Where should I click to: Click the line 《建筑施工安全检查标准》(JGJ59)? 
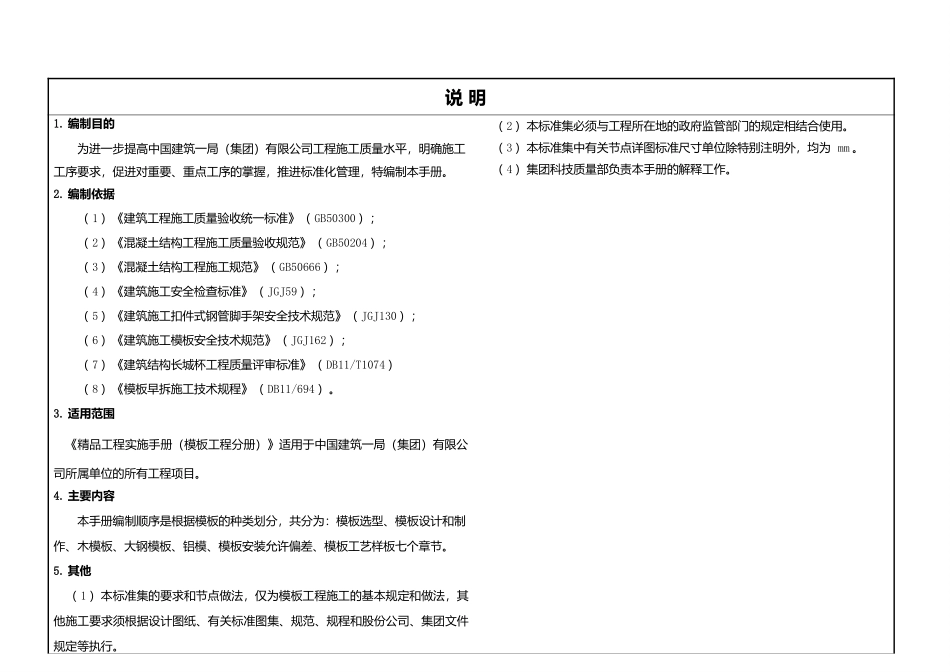[200, 291]
